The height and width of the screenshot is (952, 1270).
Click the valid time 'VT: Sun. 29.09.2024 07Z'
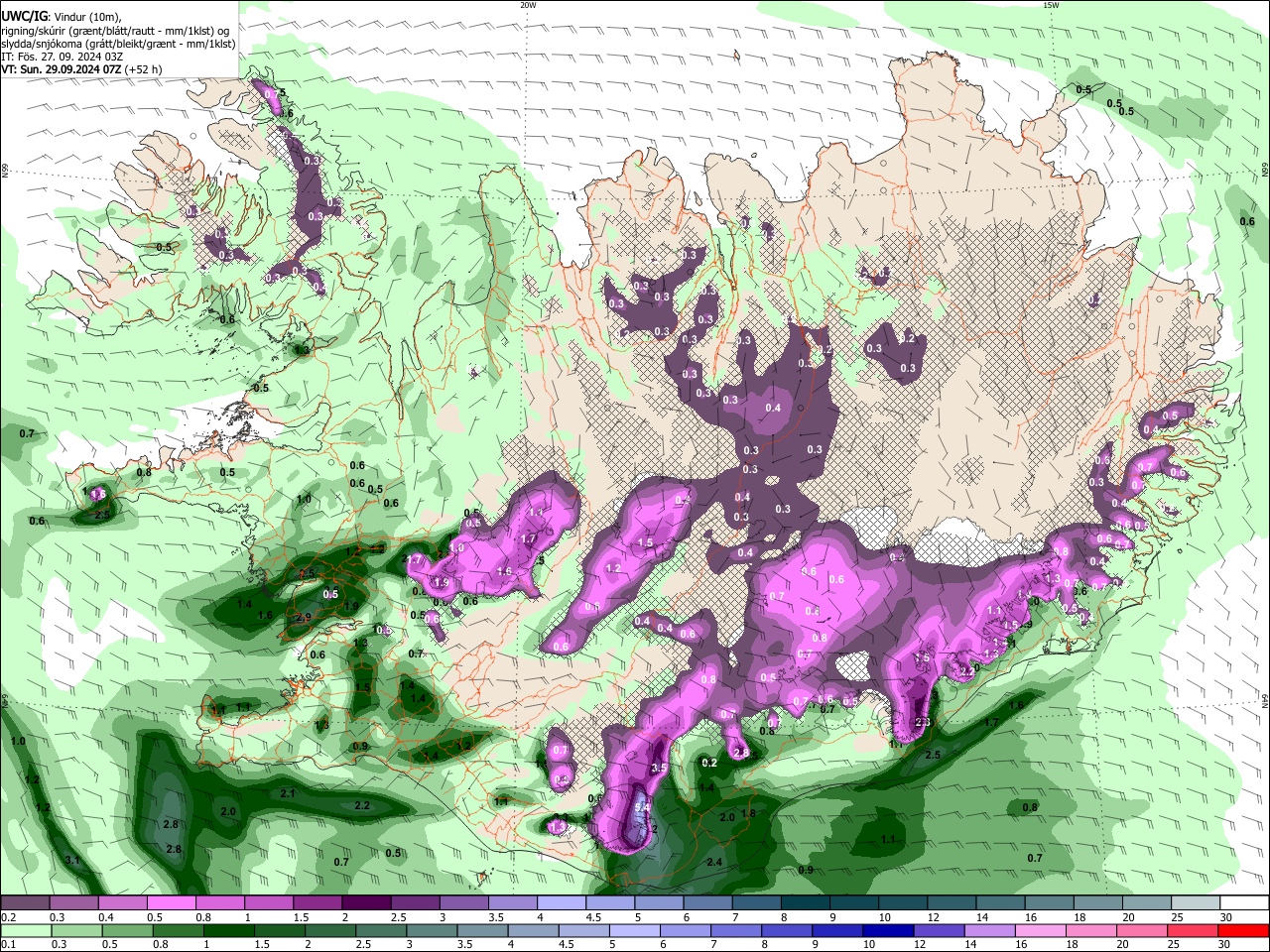pyautogui.click(x=62, y=69)
